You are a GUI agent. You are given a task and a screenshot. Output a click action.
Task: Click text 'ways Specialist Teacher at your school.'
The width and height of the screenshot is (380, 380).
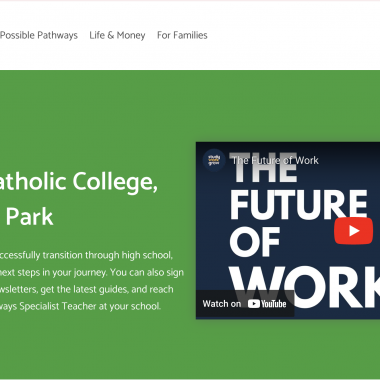(80, 306)
